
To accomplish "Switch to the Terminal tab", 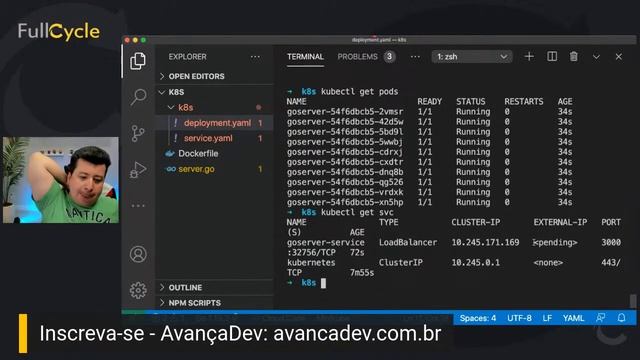I will tap(305, 57).
